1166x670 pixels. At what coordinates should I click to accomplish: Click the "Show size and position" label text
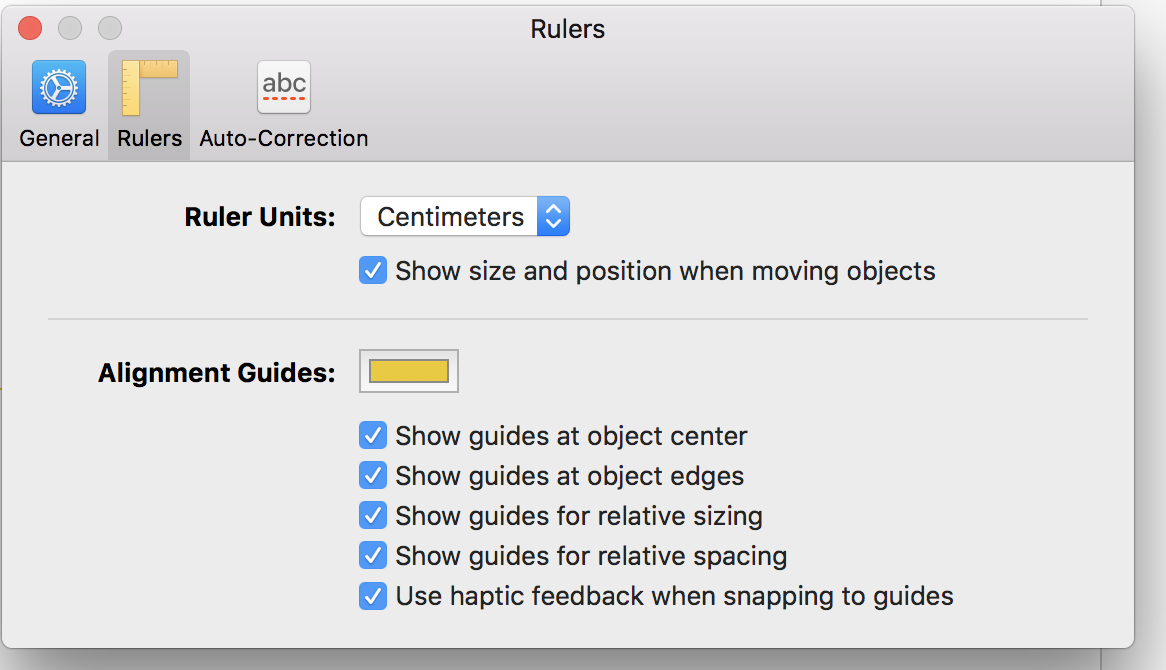click(665, 271)
